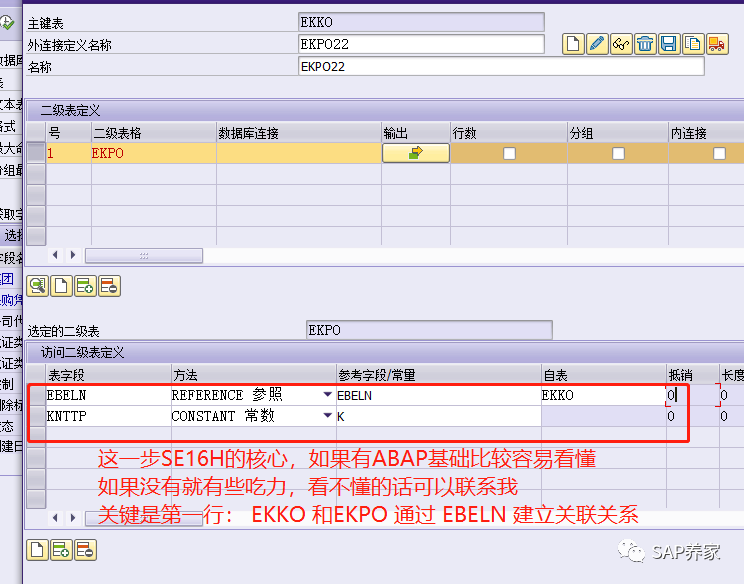744x584 pixels.
Task: Click the 二级表格 column header
Action: (153, 133)
